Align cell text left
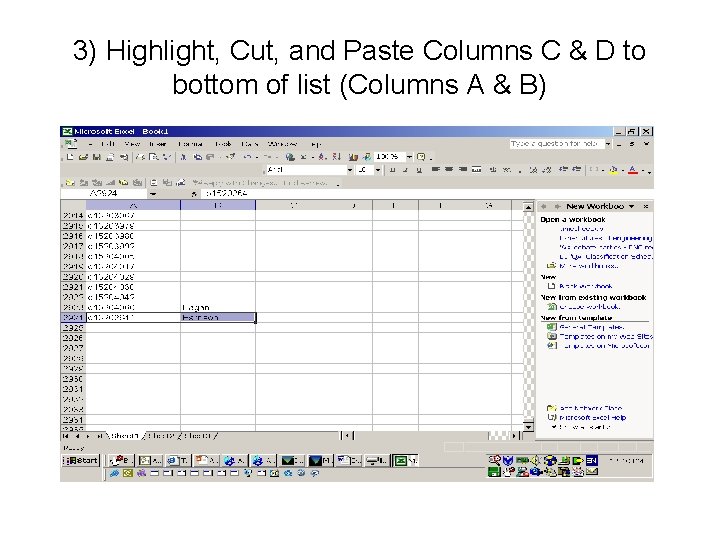This screenshot has height=540, width=720. pos(436,170)
